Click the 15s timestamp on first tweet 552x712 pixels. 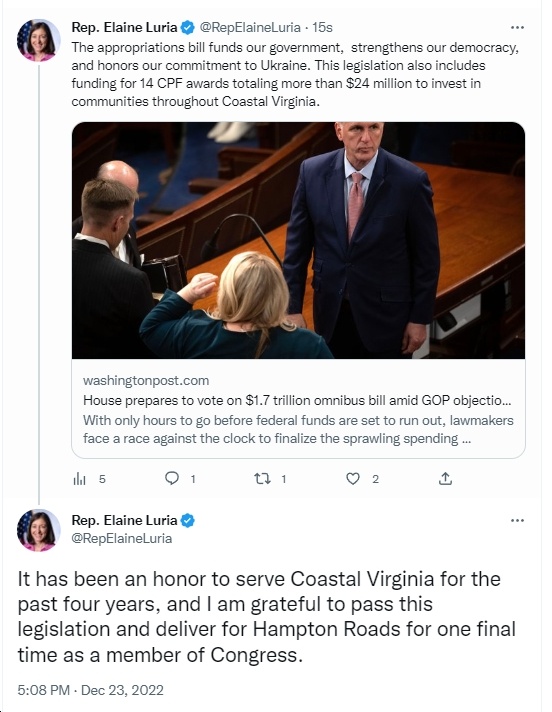[x=322, y=28]
